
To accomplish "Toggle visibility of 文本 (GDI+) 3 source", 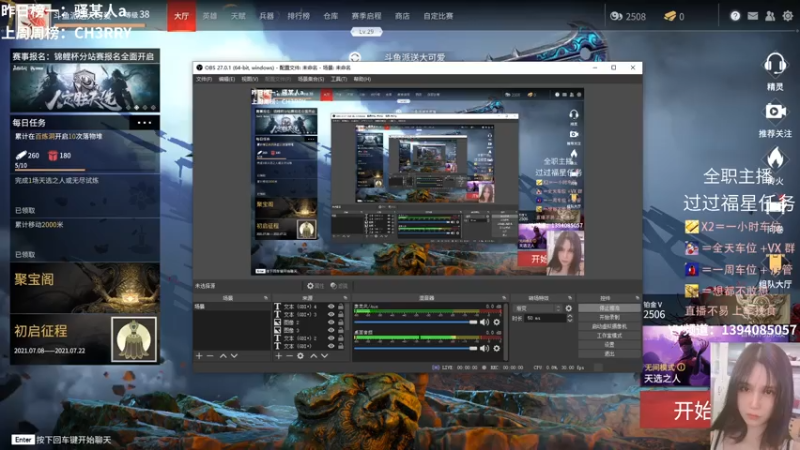I will 331,314.
